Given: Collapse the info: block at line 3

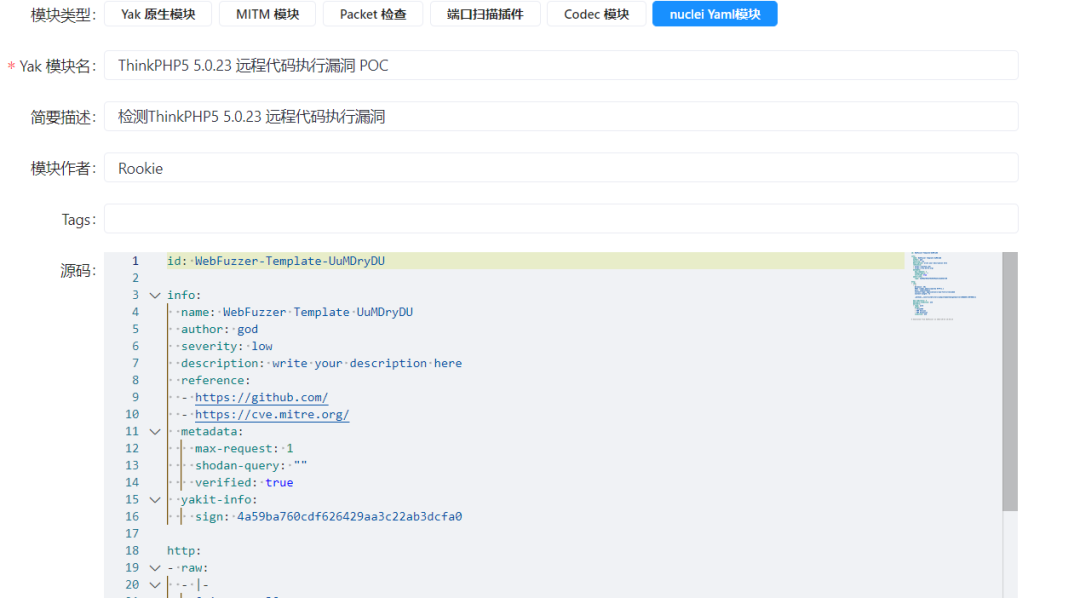Looking at the screenshot, I should point(155,295).
